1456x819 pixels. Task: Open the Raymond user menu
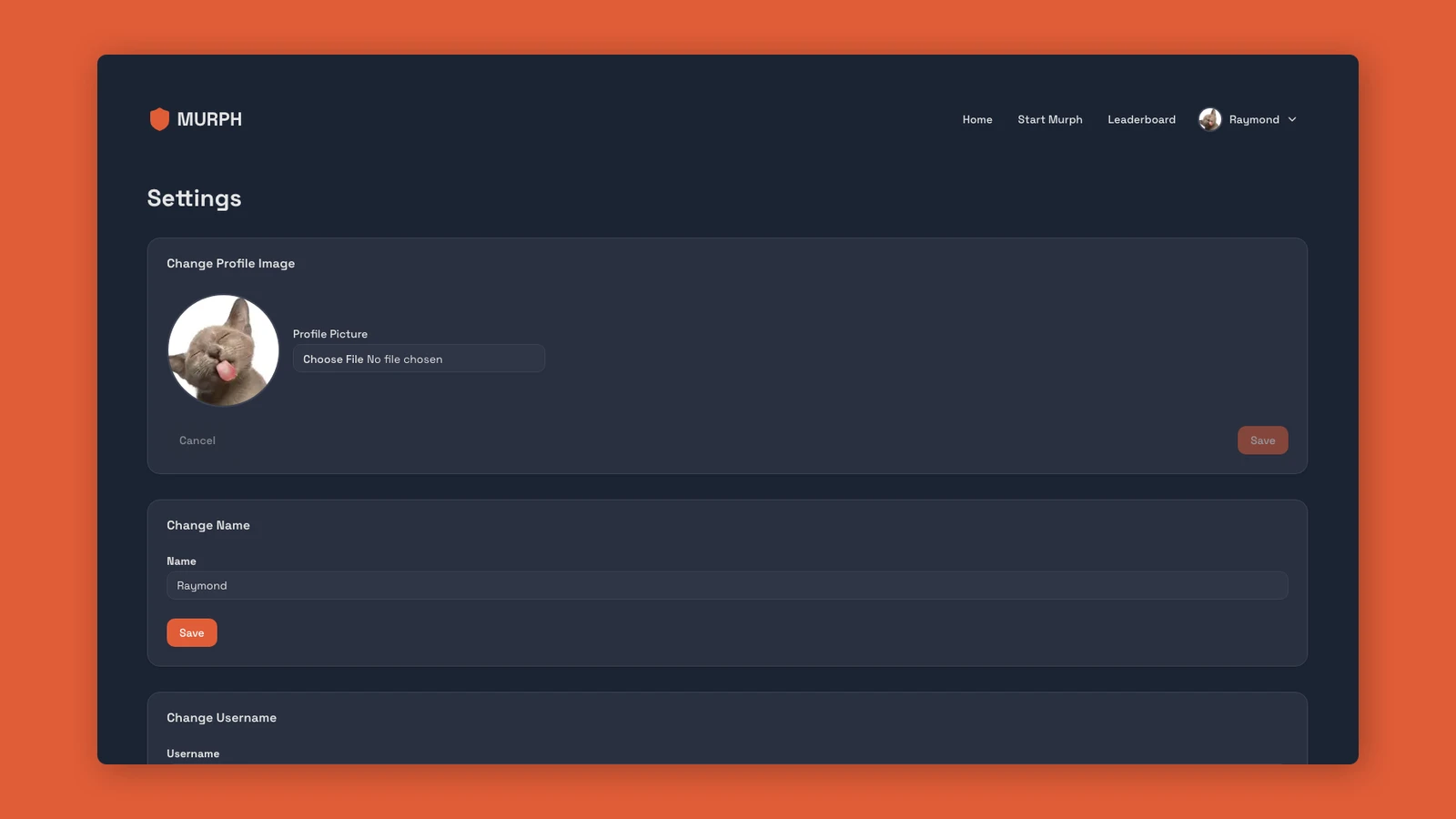[x=1253, y=119]
